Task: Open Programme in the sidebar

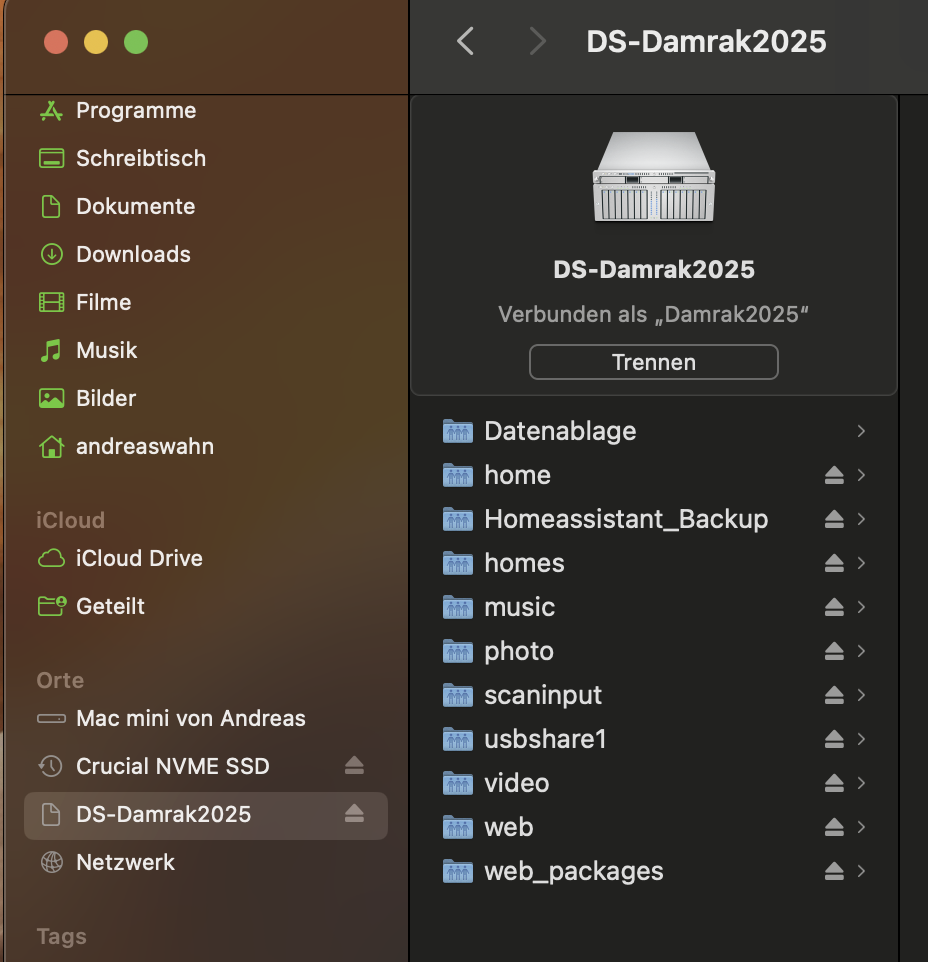Action: coord(205,110)
